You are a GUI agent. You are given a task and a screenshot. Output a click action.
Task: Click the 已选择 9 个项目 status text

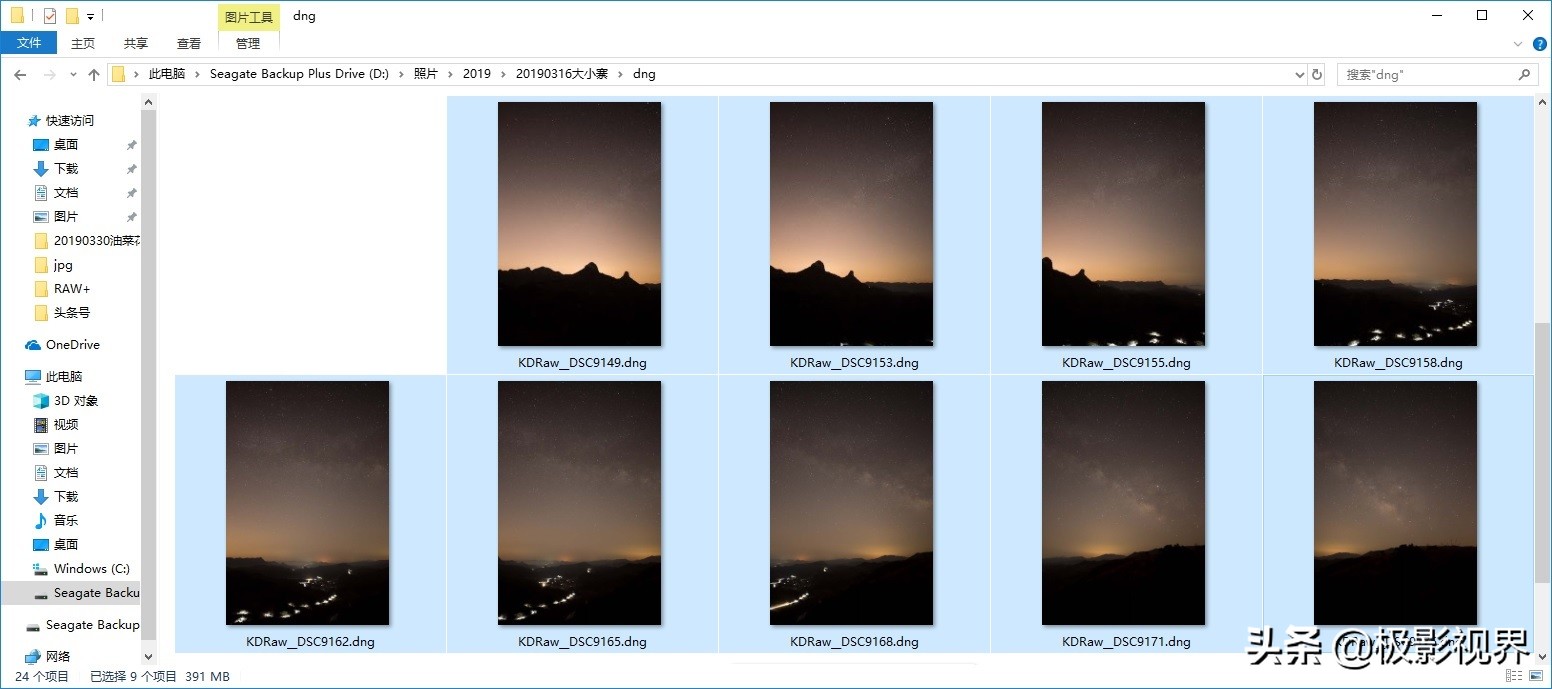(x=134, y=677)
